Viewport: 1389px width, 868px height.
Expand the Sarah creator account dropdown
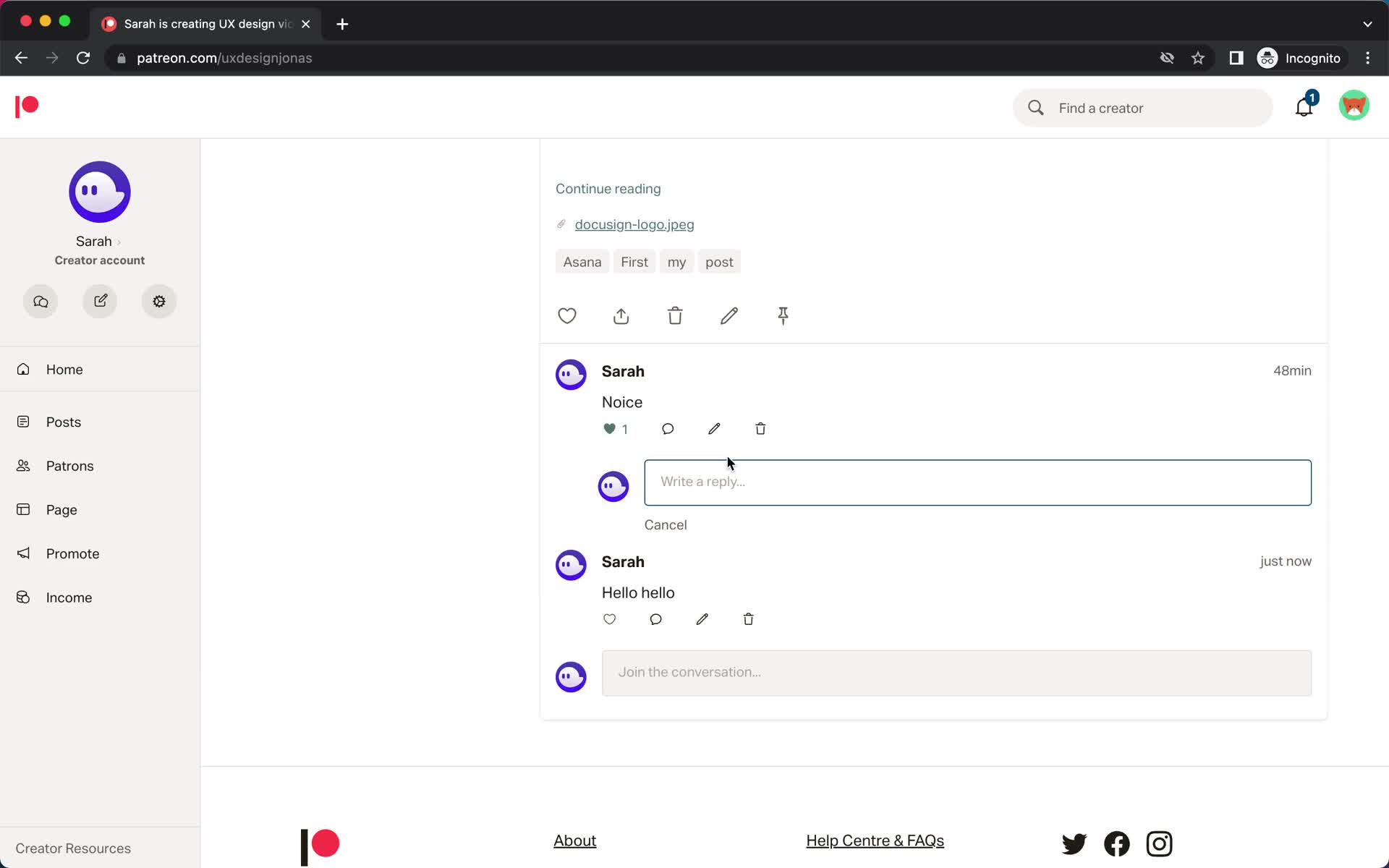click(100, 241)
